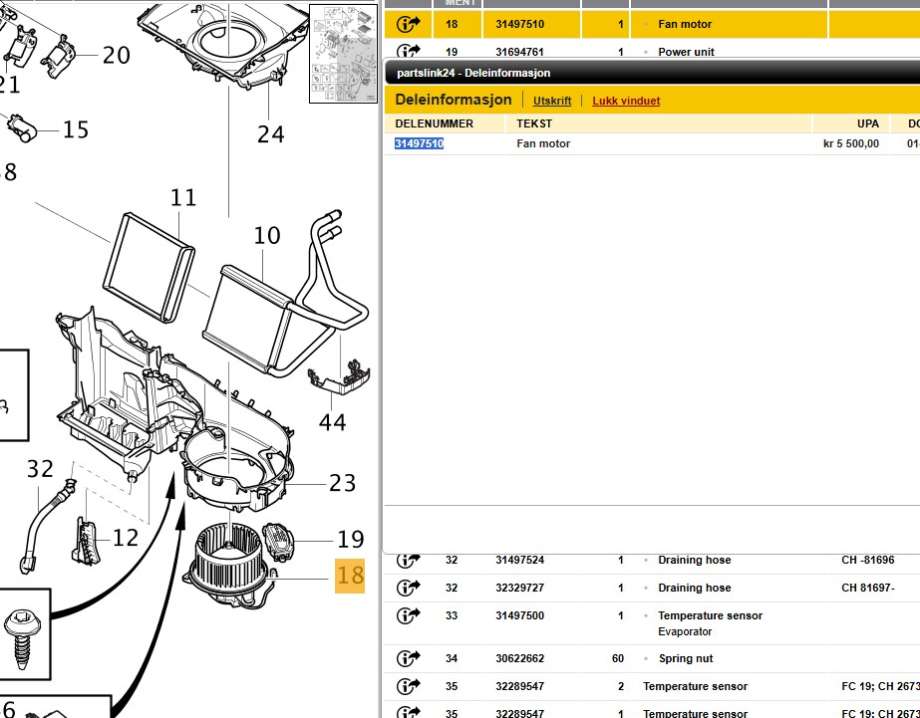Image resolution: width=920 pixels, height=718 pixels.
Task: Click the partslink24 - Deleinformasjon title bar
Action: pyautogui.click(x=651, y=73)
